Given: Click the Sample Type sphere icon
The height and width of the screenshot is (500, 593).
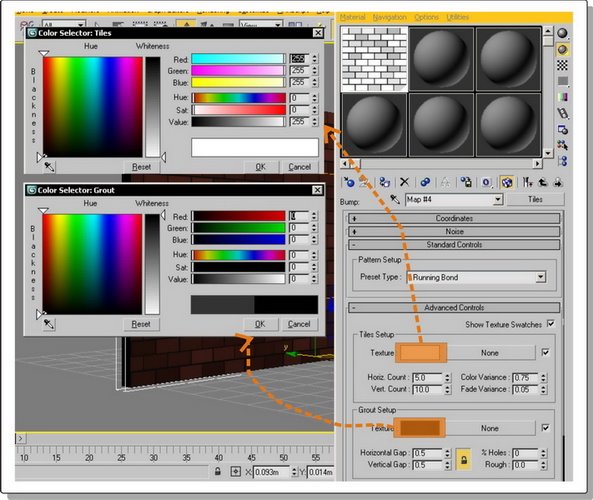Looking at the screenshot, I should pos(562,33).
